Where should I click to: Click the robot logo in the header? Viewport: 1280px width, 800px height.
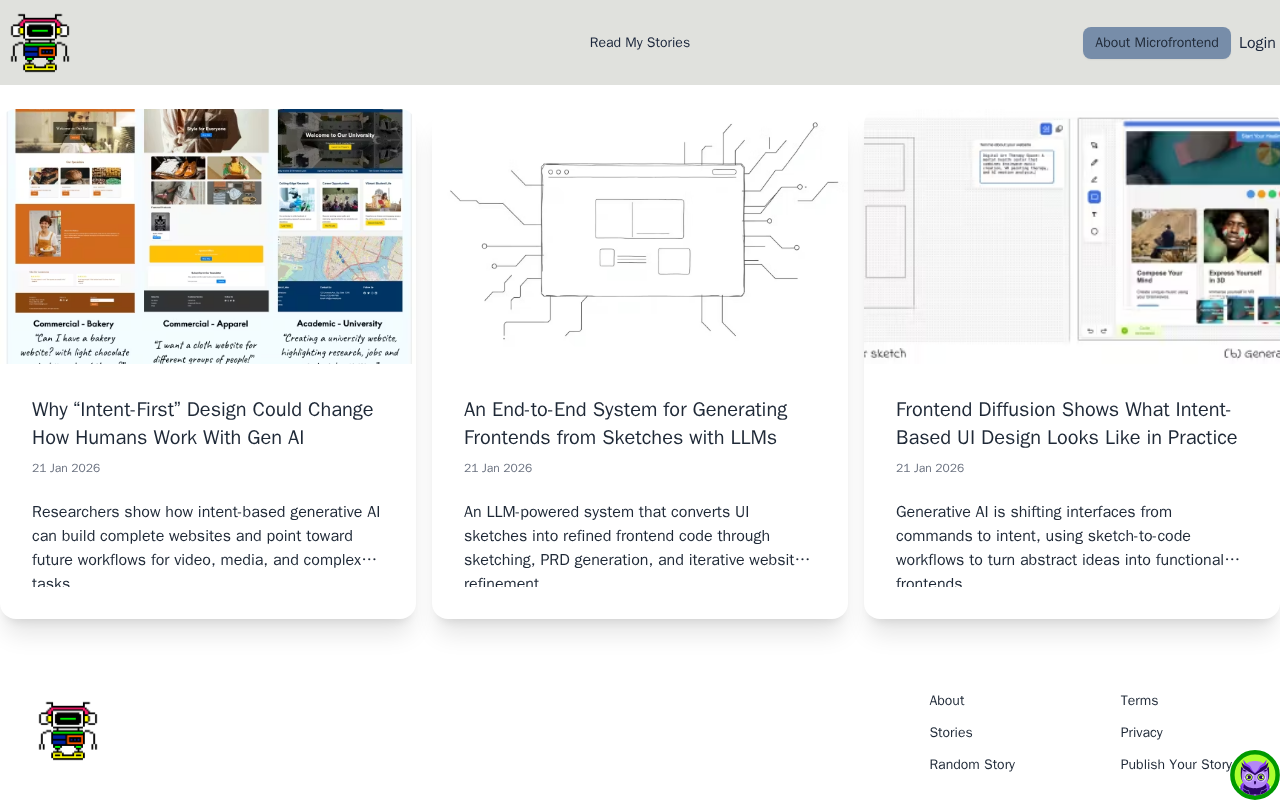[40, 43]
